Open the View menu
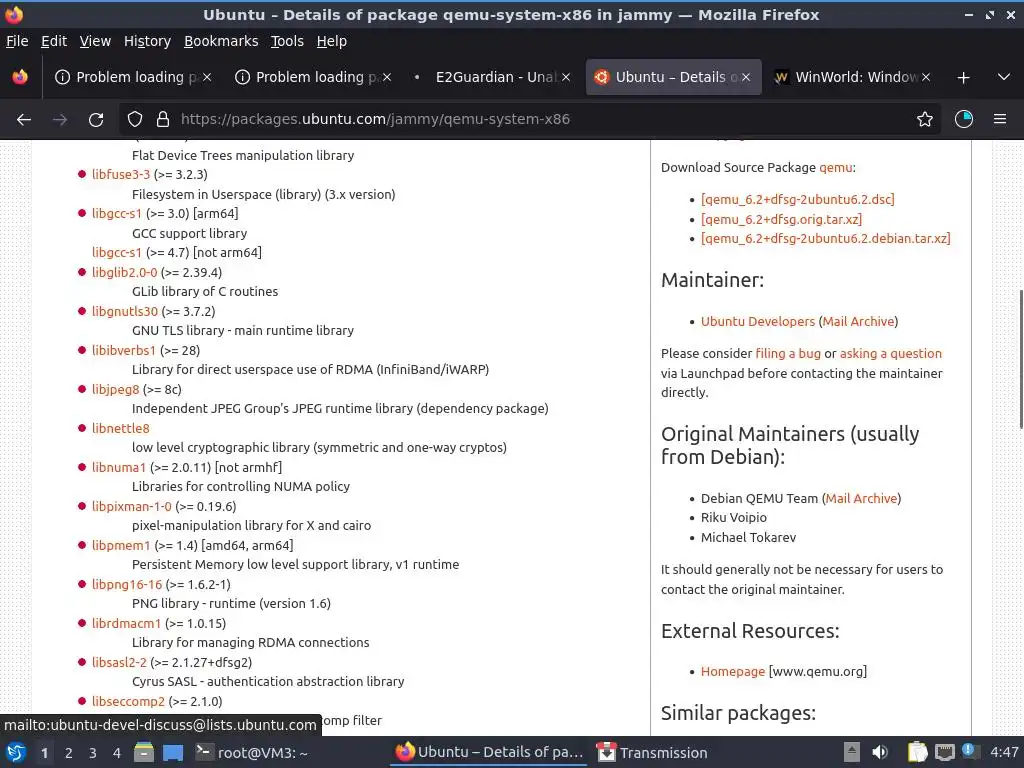1024x768 pixels. [x=95, y=41]
